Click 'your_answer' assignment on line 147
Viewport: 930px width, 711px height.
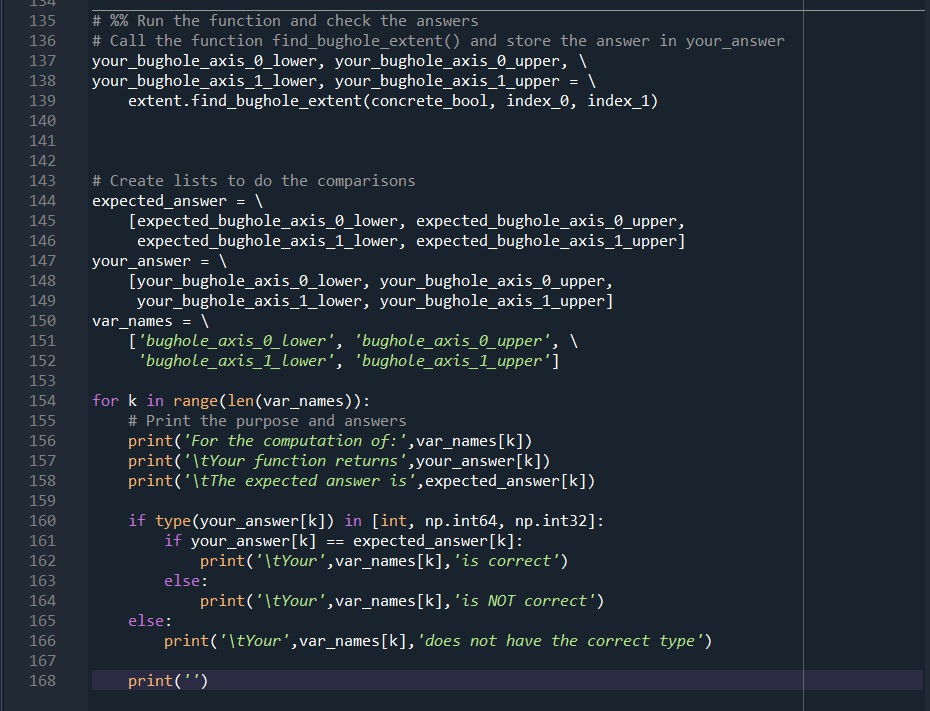coord(141,261)
